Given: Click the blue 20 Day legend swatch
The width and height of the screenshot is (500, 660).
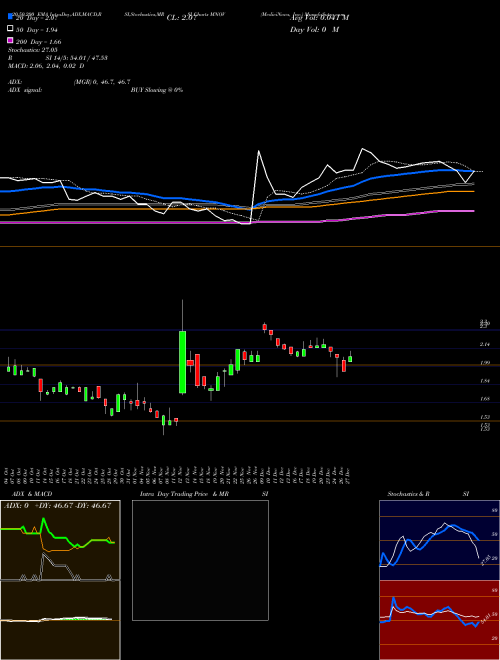Looking at the screenshot, I should (x=10, y=16).
